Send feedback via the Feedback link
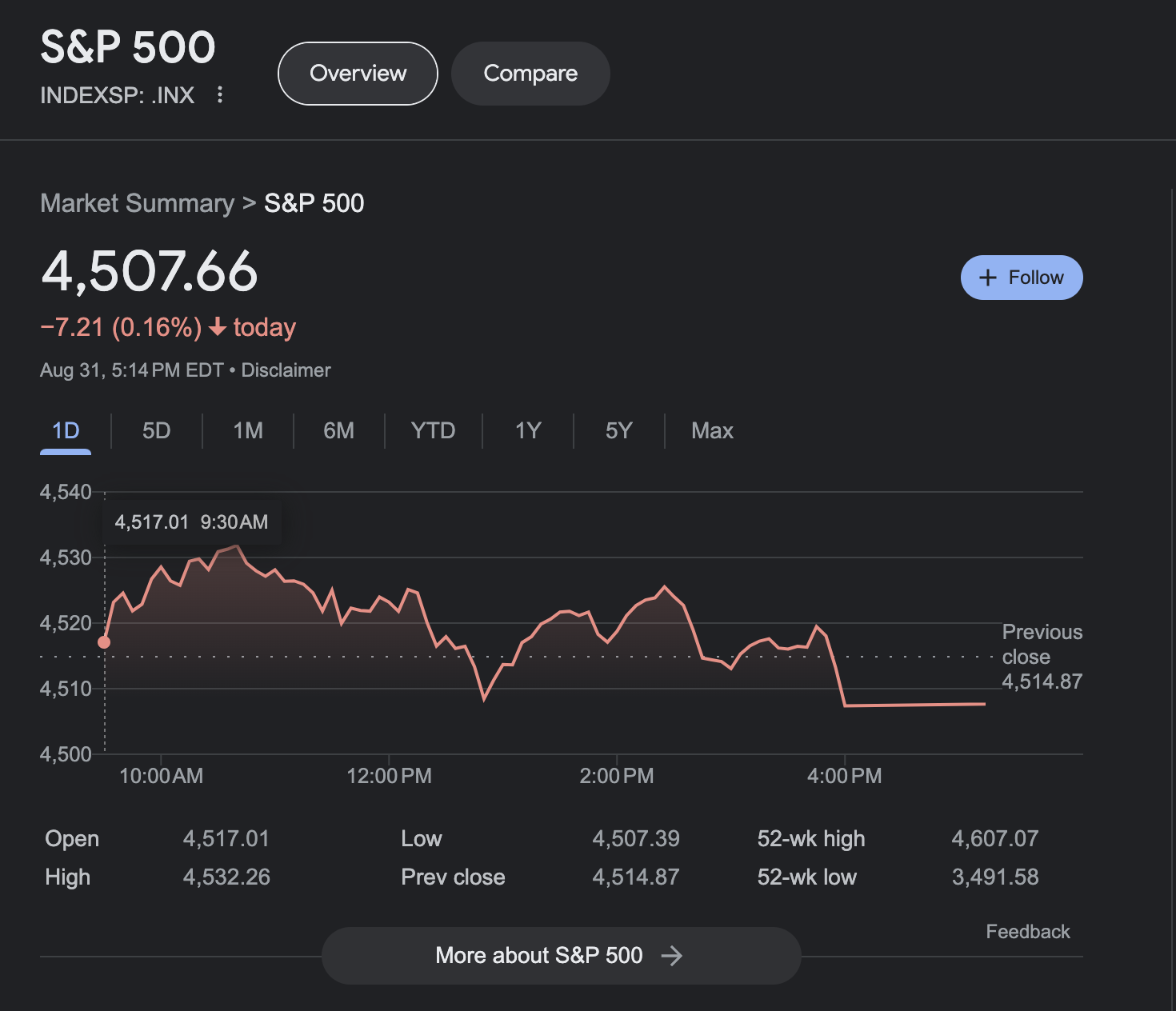 (1028, 932)
